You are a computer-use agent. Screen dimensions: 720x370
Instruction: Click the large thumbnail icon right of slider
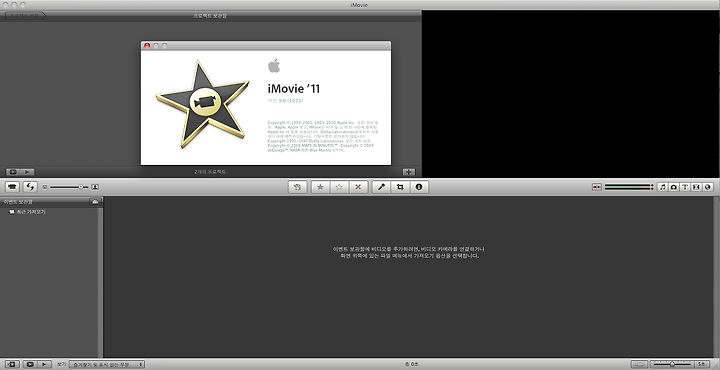[95, 187]
